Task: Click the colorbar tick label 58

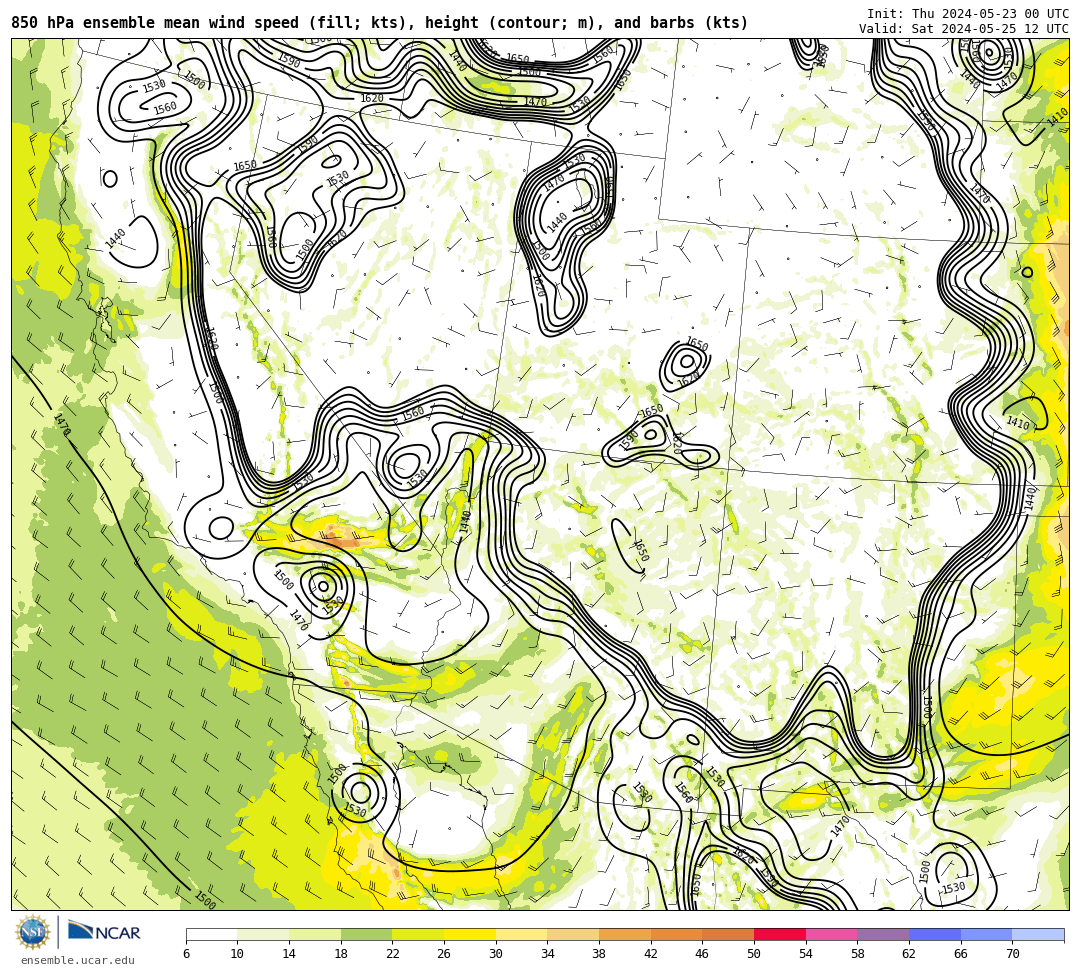Action: [x=857, y=954]
